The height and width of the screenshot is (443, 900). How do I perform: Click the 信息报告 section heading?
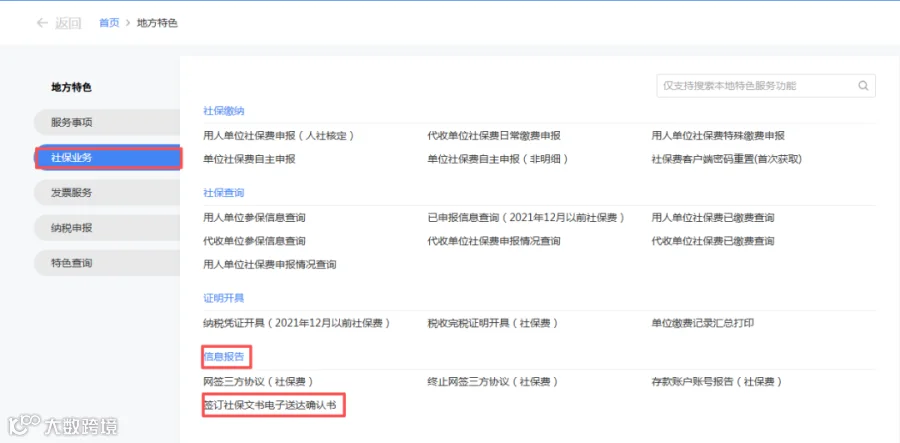point(224,357)
